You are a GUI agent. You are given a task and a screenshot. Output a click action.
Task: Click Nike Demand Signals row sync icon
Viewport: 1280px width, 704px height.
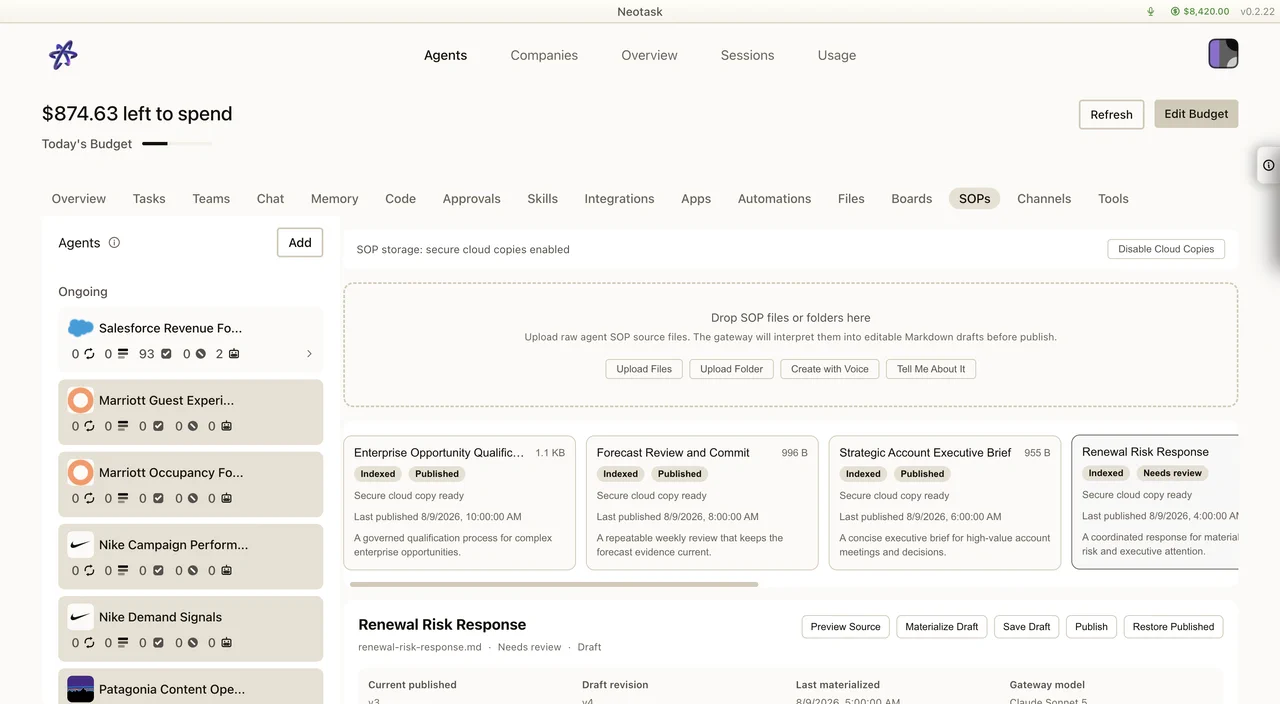point(89,643)
